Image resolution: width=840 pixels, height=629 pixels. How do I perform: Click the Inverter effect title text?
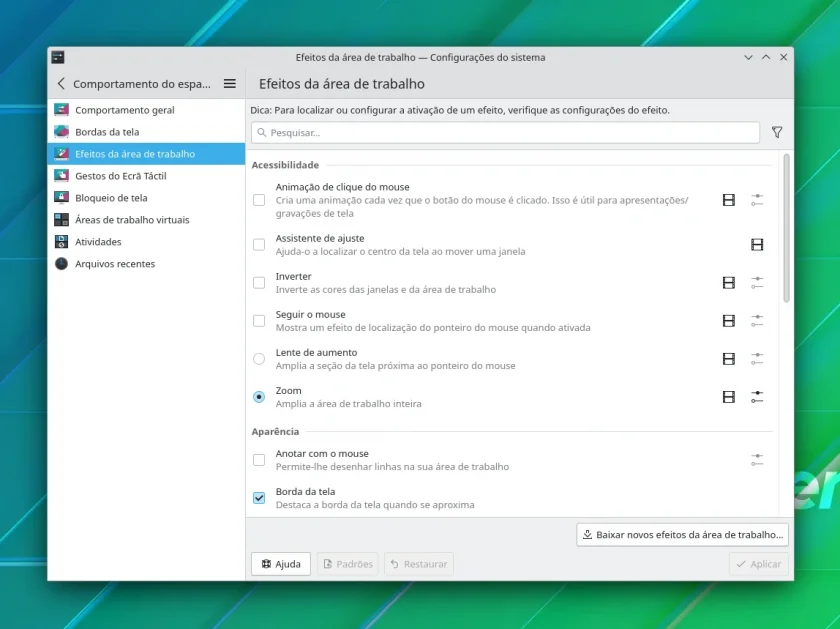point(293,276)
